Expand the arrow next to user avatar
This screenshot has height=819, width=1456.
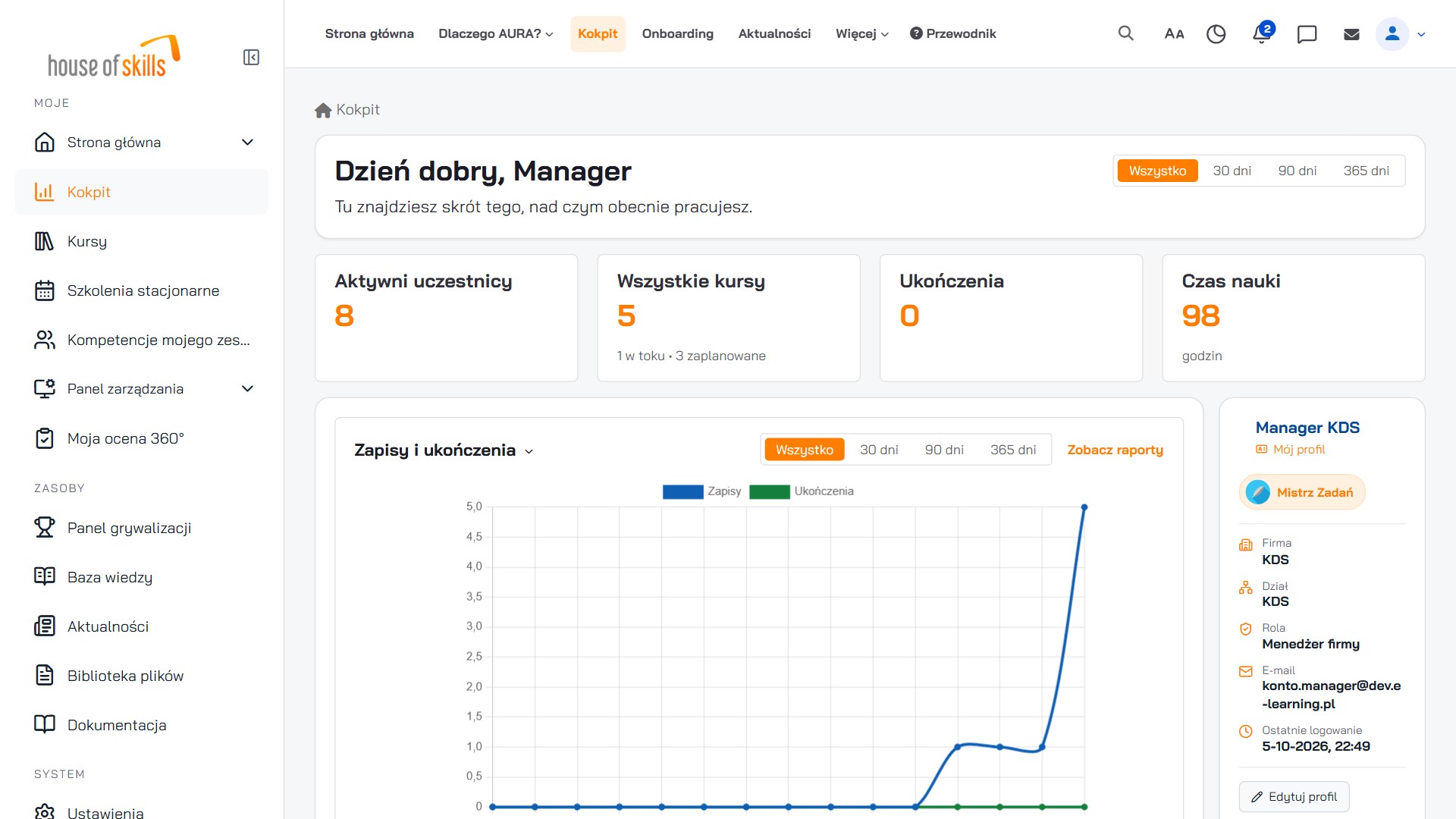[x=1421, y=34]
